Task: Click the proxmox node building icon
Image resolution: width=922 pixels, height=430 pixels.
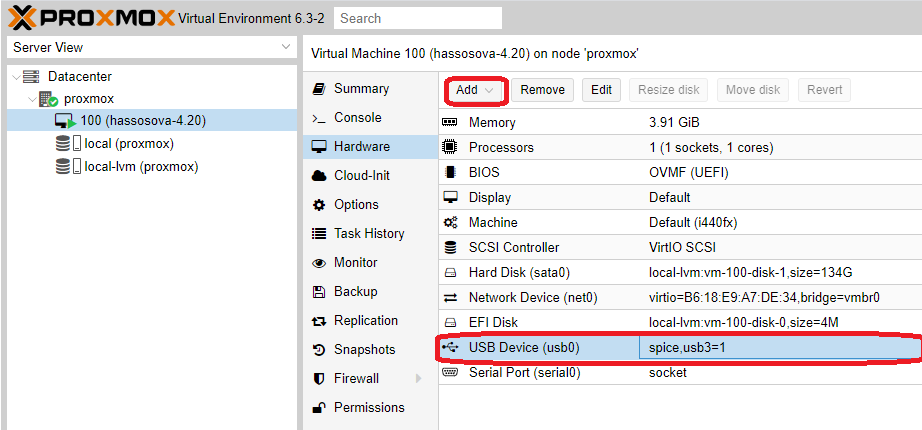Action: point(48,99)
